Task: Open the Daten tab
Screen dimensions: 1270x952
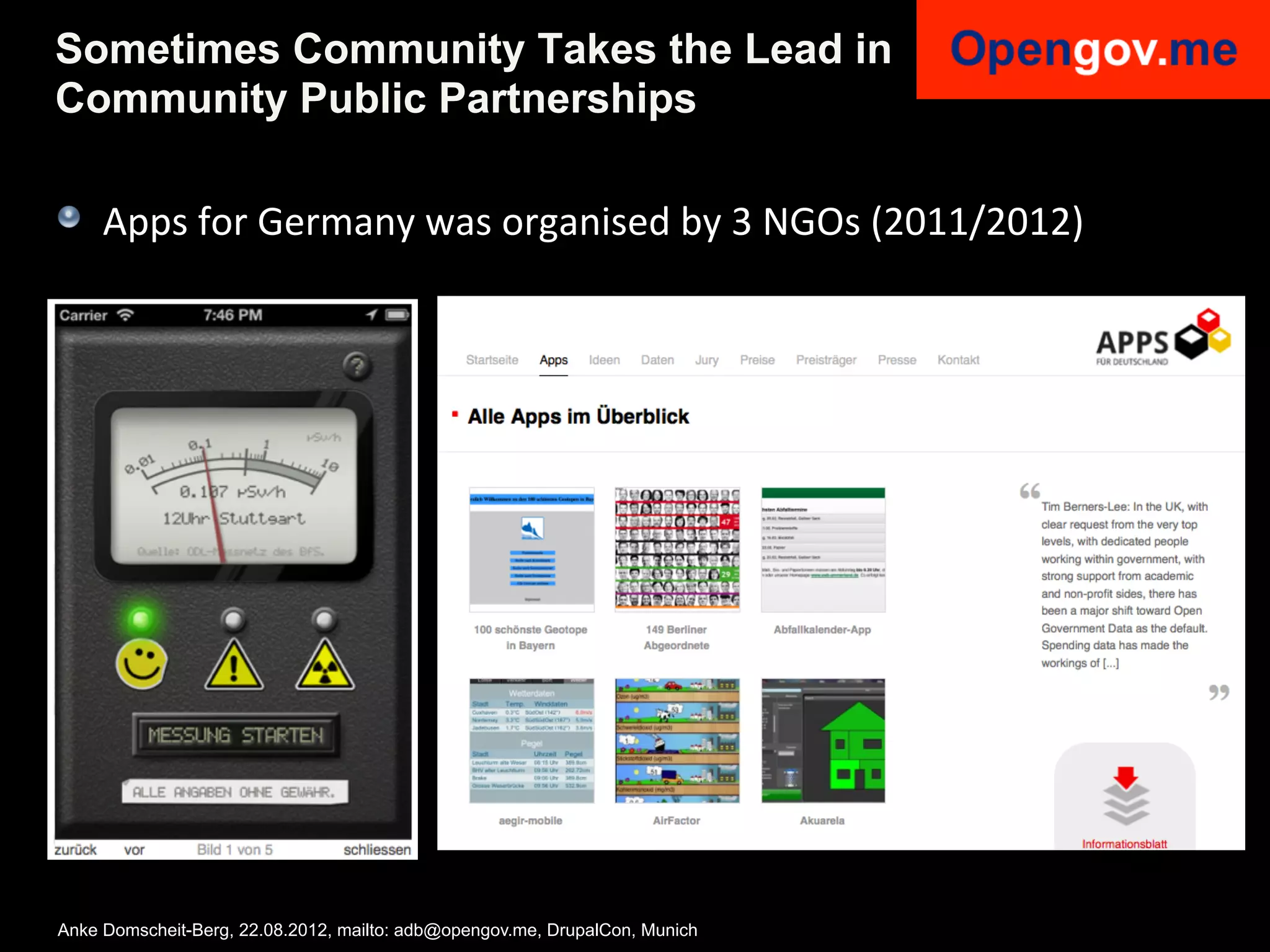Action: (x=657, y=360)
